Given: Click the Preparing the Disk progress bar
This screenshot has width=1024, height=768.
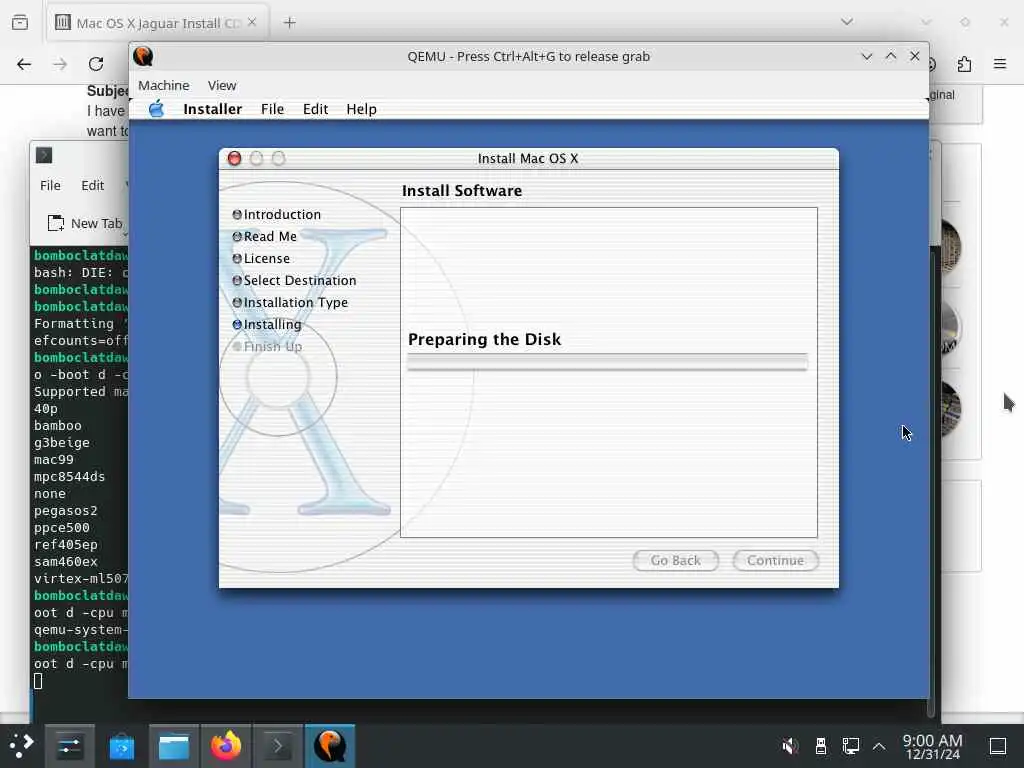Looking at the screenshot, I should [607, 362].
